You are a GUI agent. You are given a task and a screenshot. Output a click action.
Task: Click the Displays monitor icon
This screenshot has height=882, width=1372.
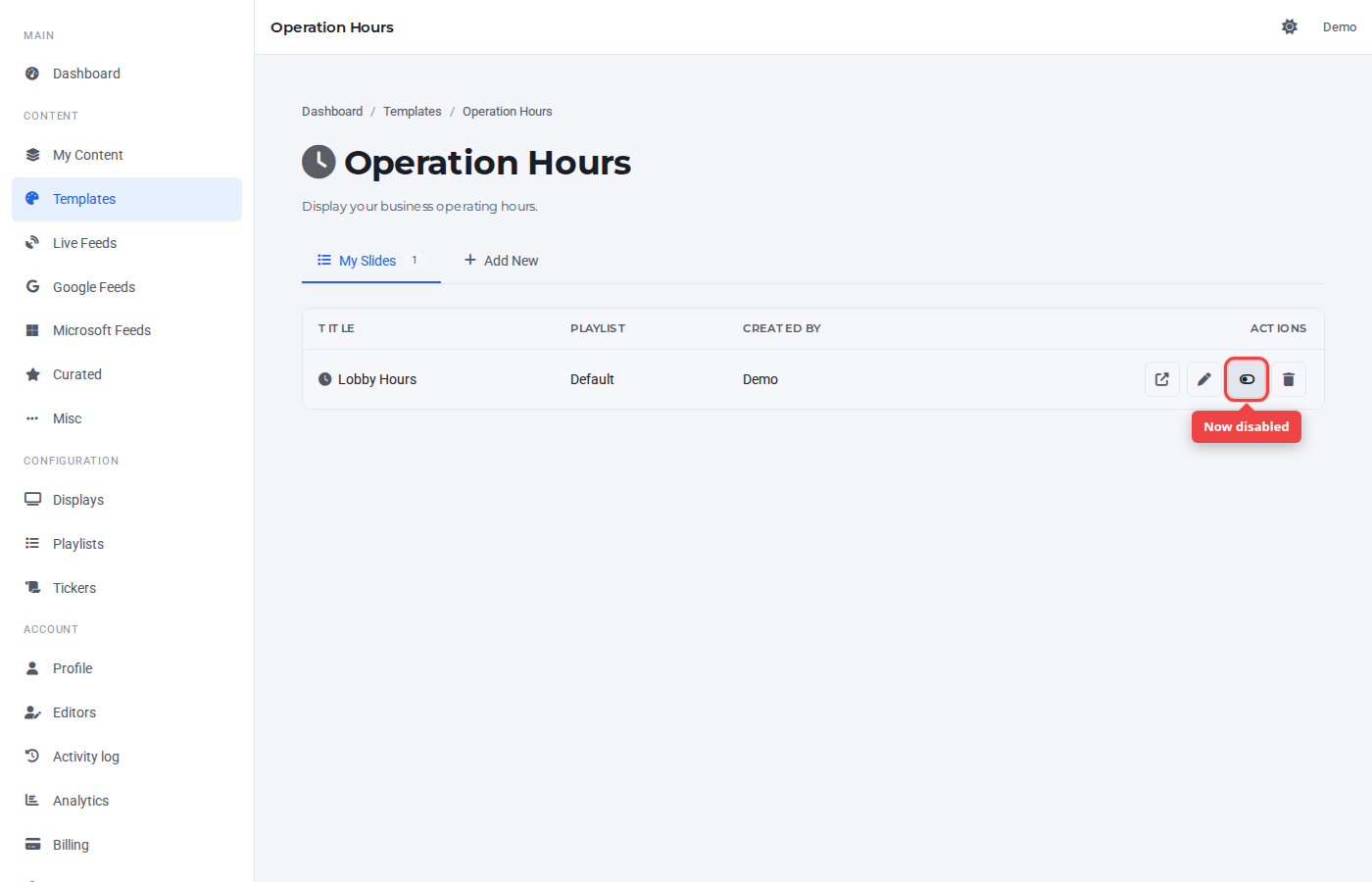[x=32, y=499]
